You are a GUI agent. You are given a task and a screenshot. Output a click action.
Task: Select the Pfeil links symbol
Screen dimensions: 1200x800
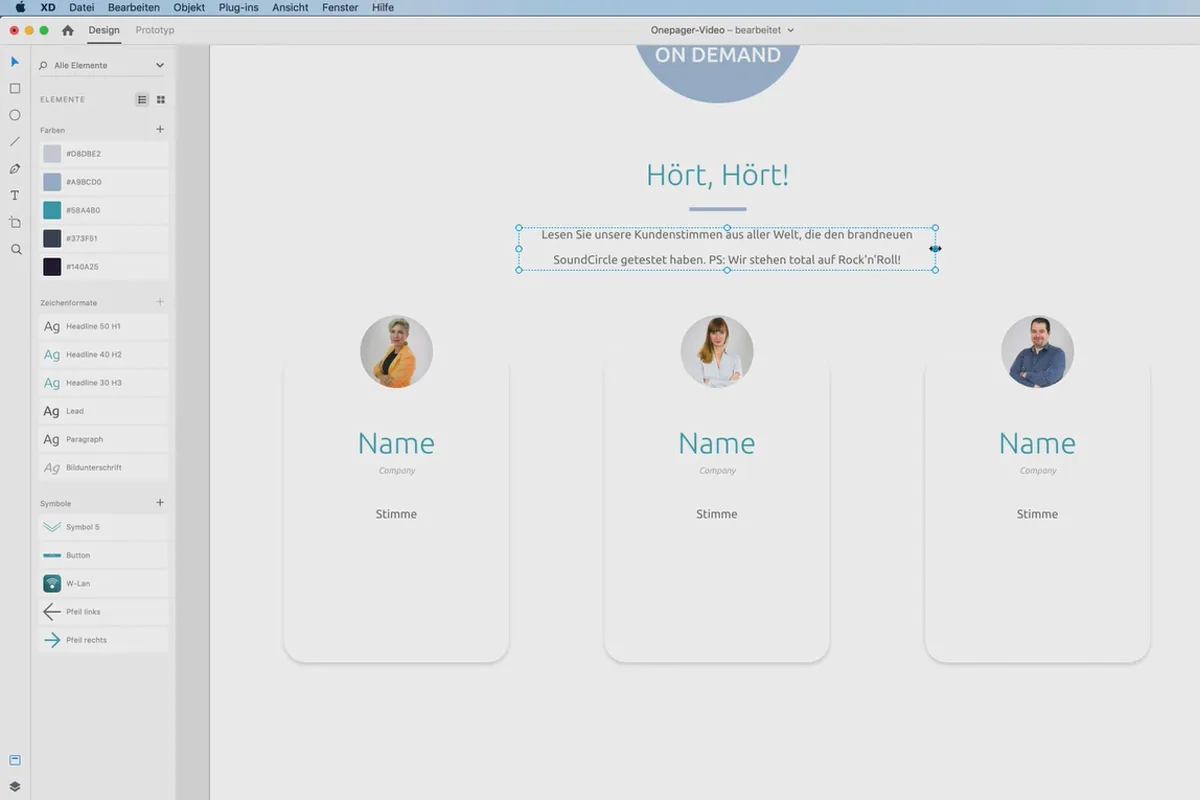point(104,612)
